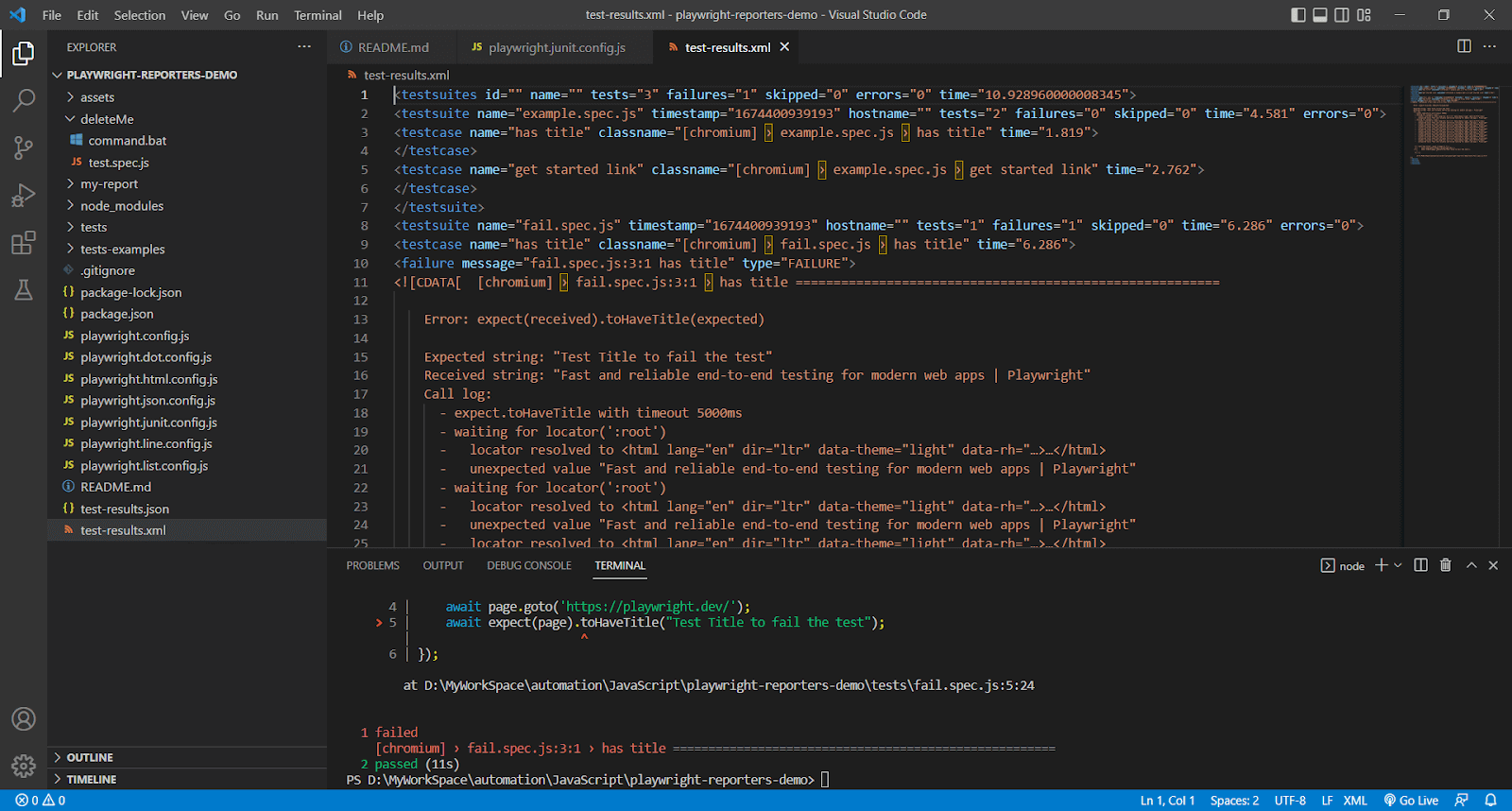This screenshot has width=1512, height=811.
Task: Expand the tests-examples folder
Action: coord(187,250)
